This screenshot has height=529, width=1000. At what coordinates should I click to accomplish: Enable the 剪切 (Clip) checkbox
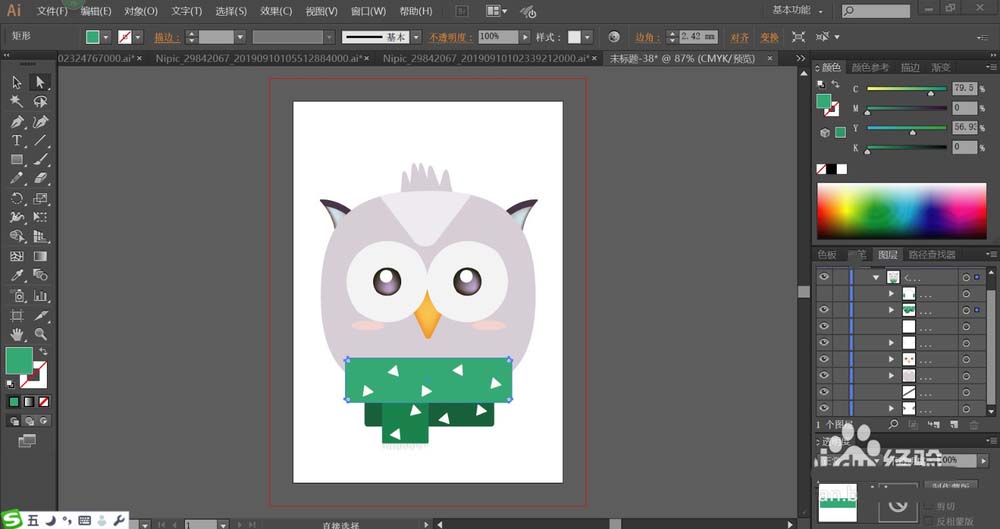[930, 507]
